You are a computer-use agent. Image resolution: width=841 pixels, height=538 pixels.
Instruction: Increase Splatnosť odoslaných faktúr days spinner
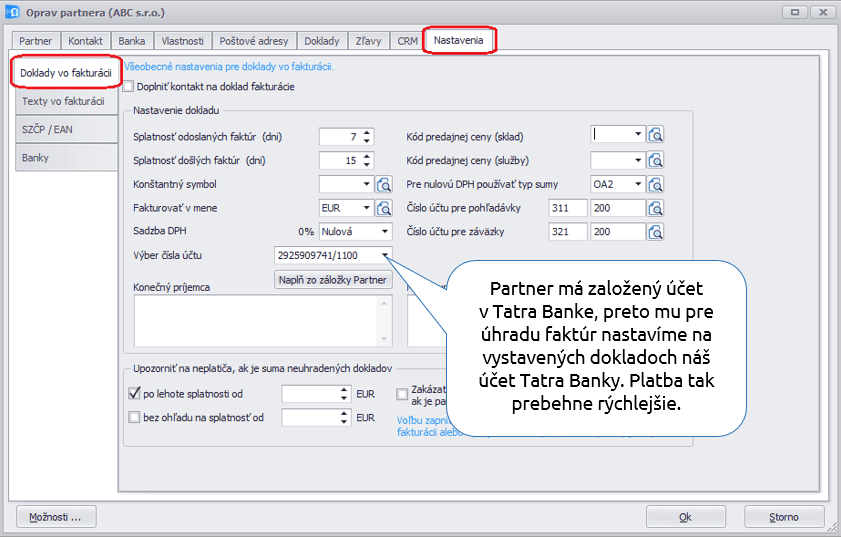click(x=367, y=131)
